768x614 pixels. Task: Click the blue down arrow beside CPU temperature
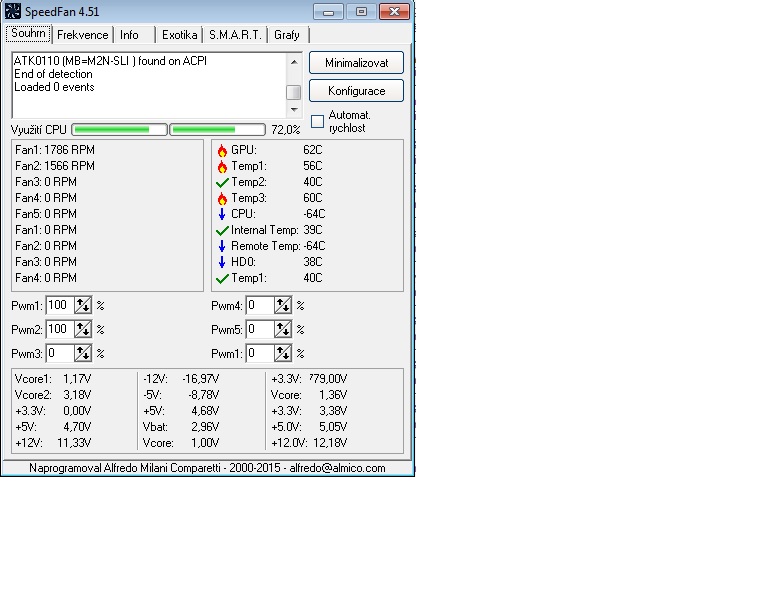[x=222, y=214]
